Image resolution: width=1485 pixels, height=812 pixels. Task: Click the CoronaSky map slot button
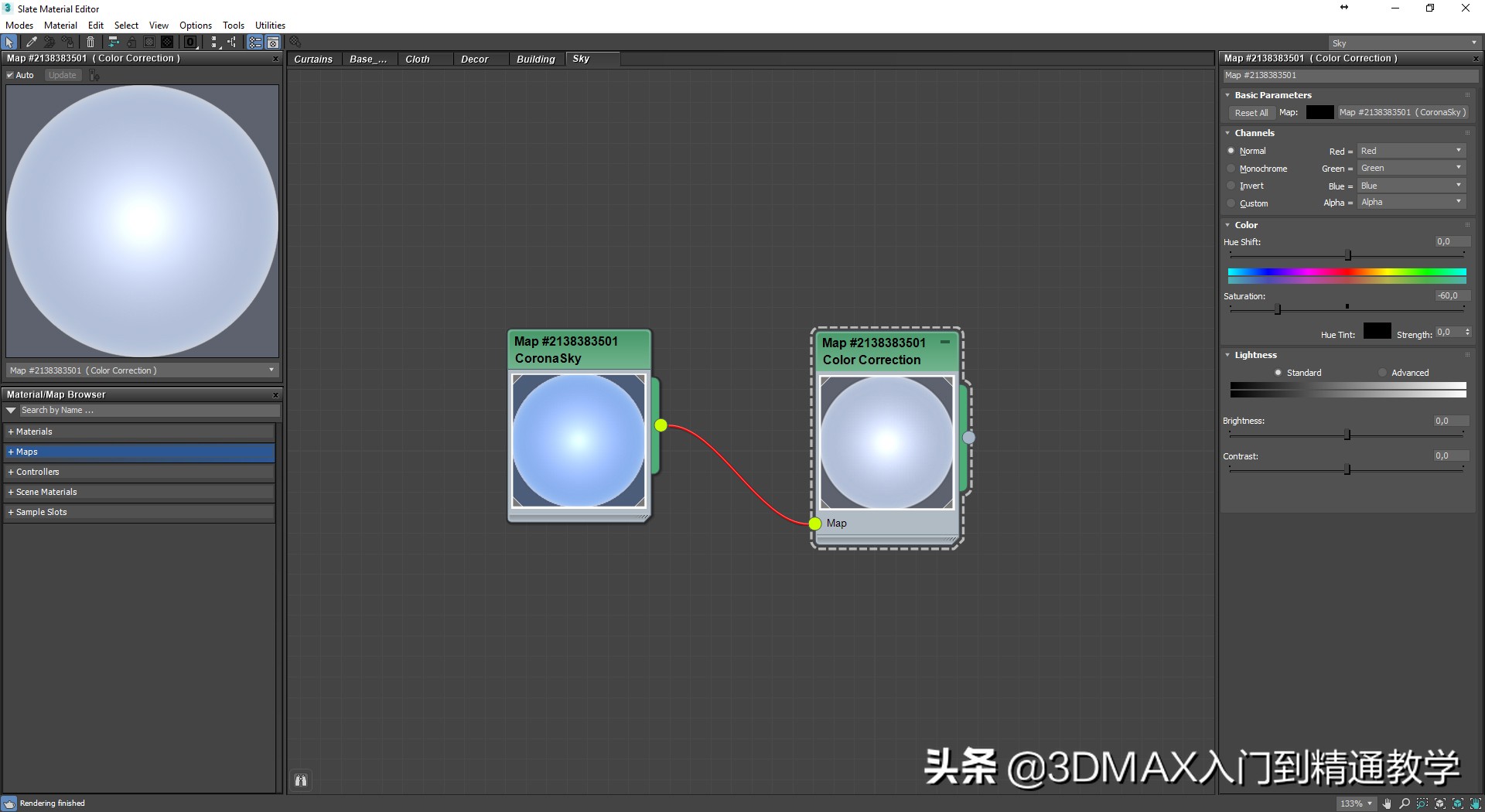tap(1401, 113)
